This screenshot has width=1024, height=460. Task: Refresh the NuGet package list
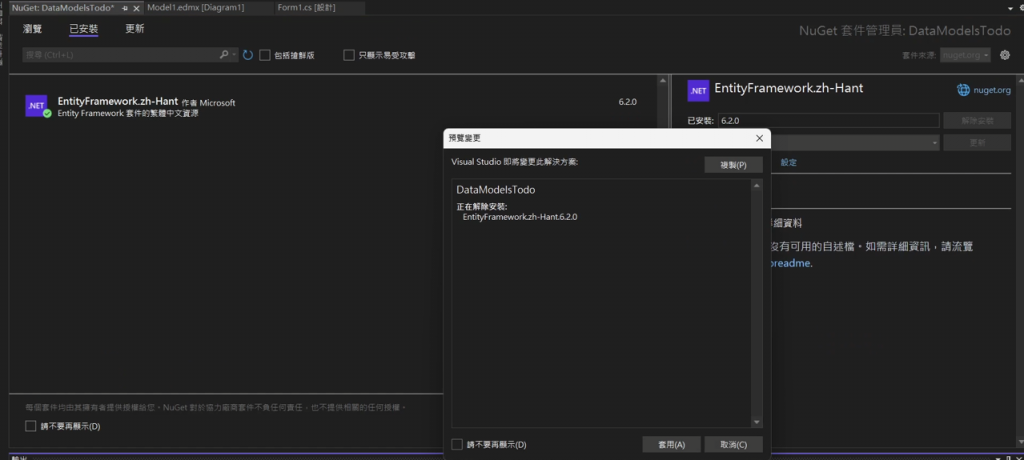[248, 56]
